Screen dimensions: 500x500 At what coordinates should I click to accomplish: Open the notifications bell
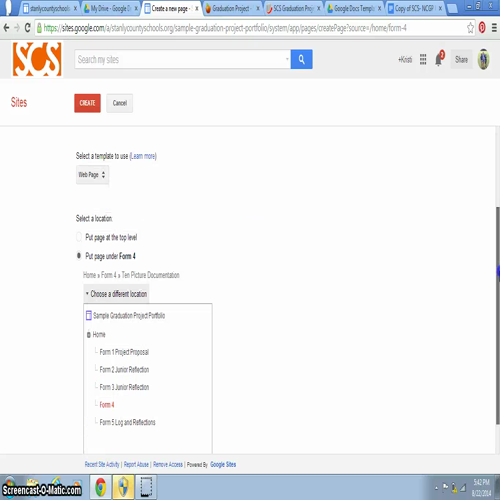[439, 59]
